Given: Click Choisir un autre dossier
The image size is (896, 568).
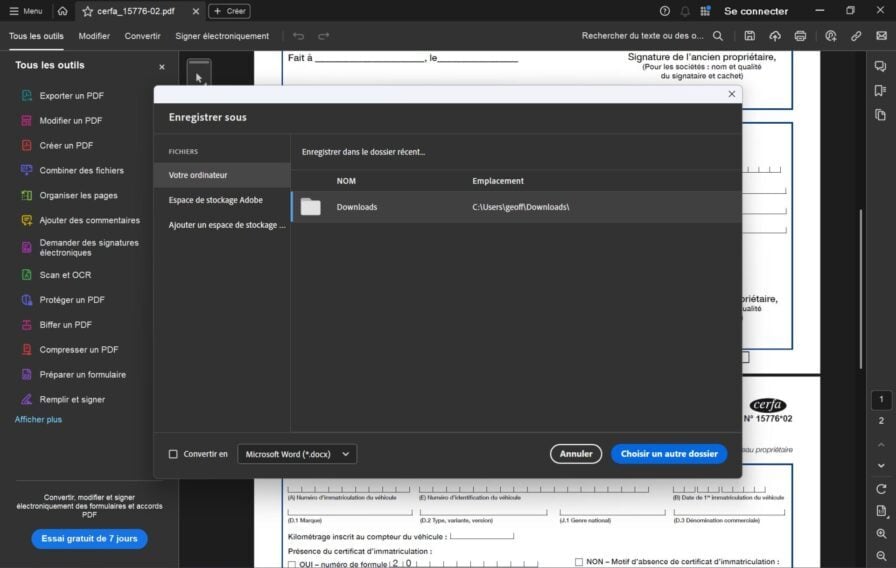Looking at the screenshot, I should [x=669, y=454].
